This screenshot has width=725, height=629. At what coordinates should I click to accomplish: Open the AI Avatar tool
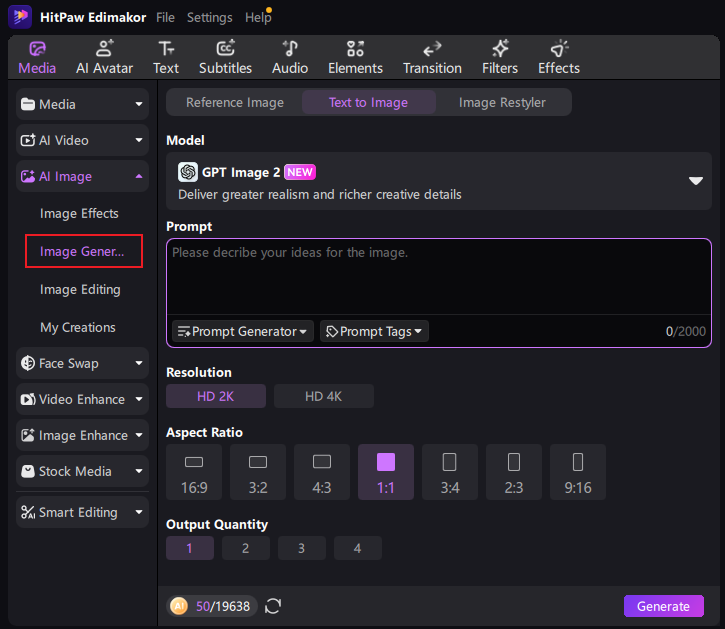[104, 58]
